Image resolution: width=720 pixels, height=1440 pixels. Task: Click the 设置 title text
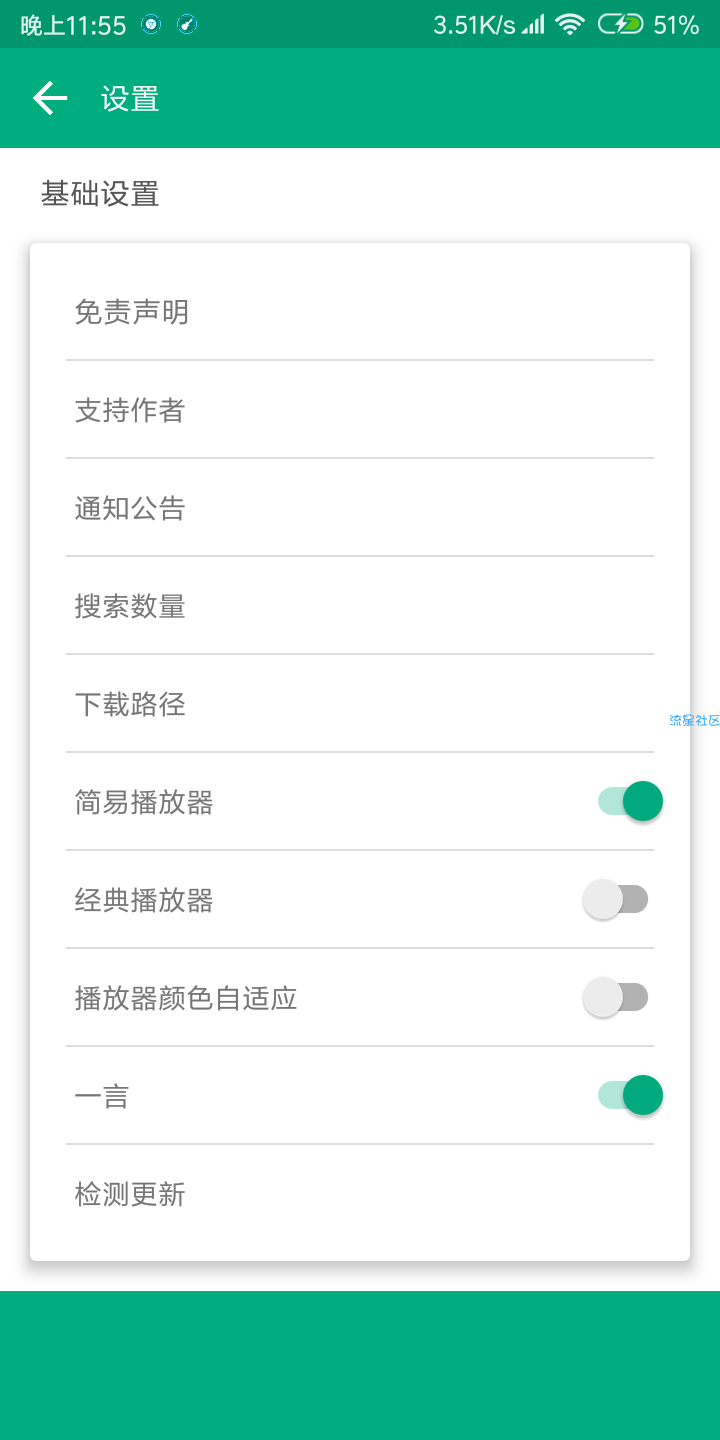coord(130,99)
